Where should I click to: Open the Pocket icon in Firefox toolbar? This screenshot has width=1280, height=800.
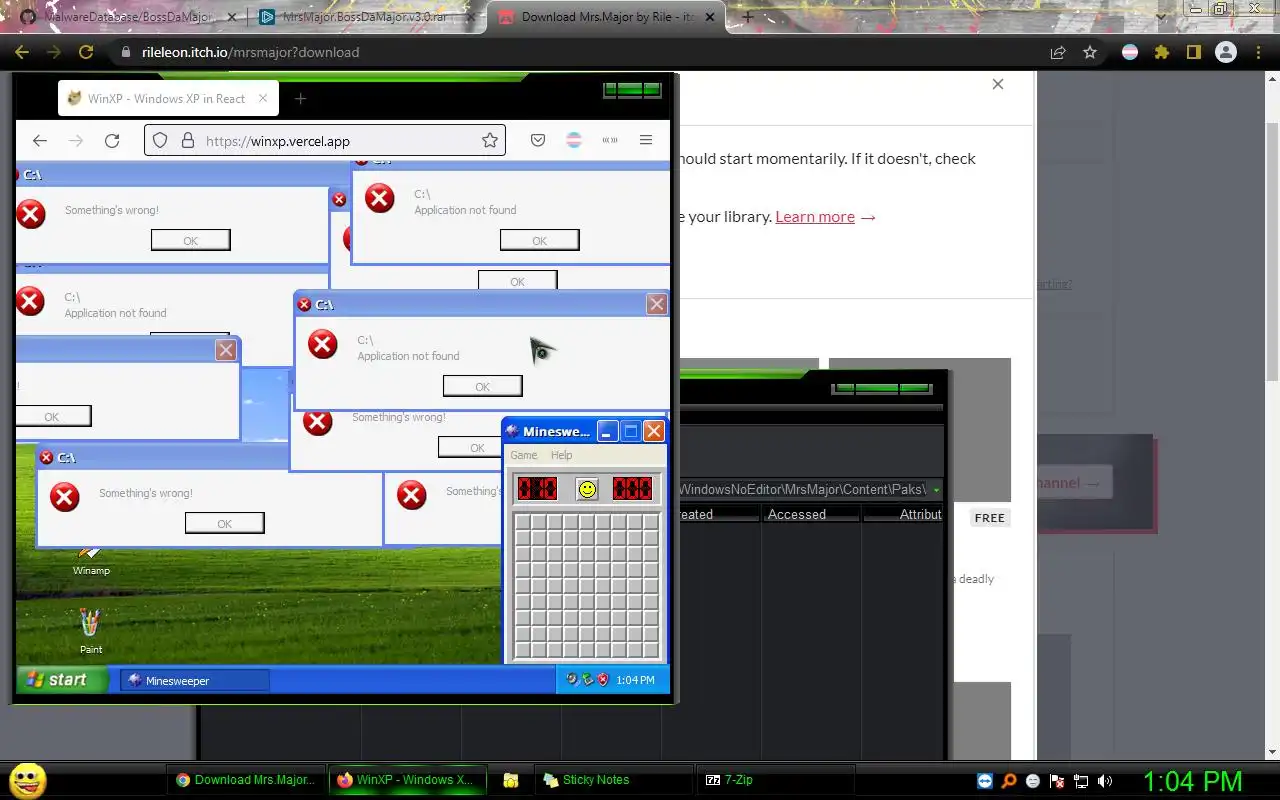point(538,141)
